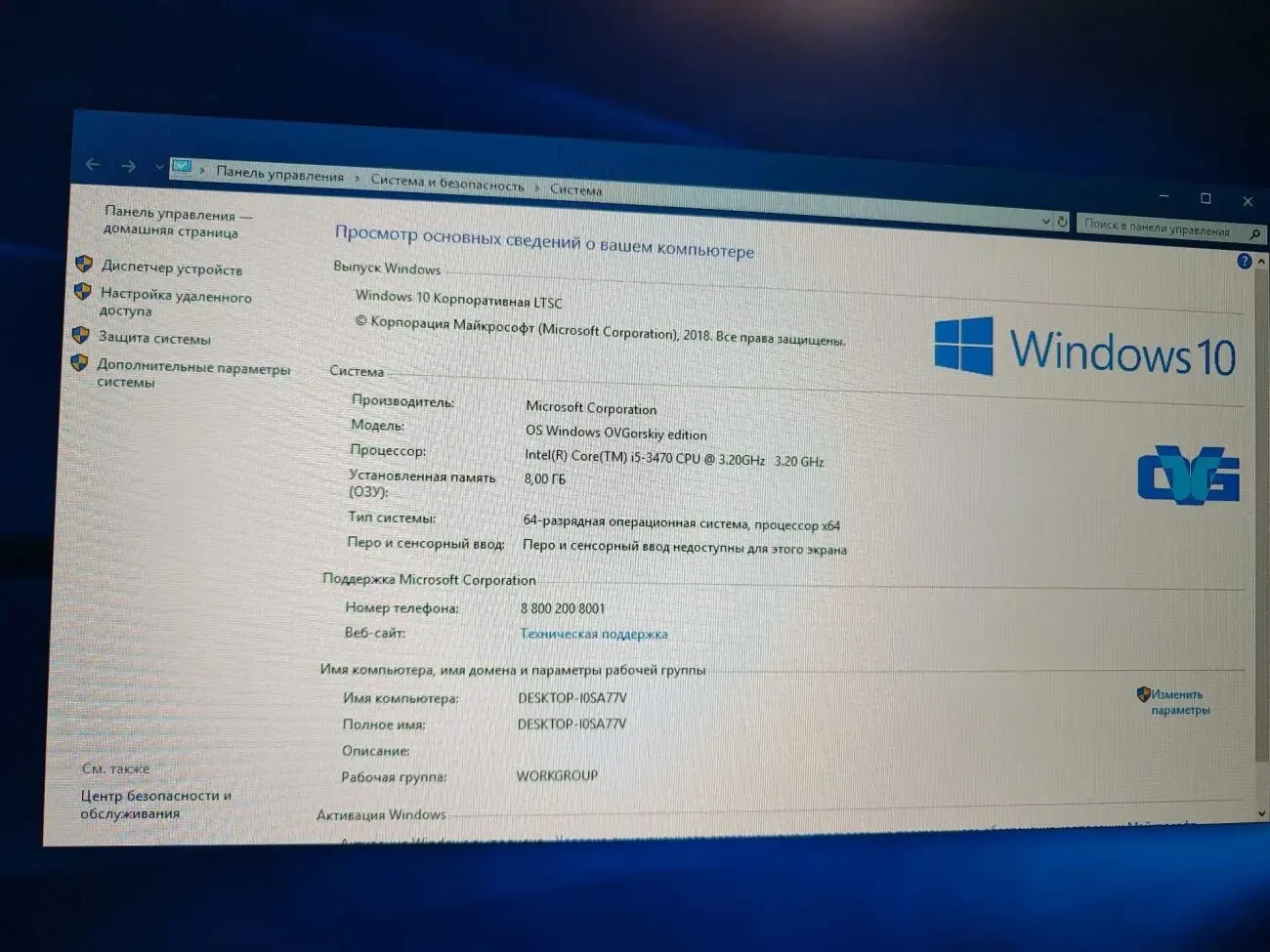The width and height of the screenshot is (1270, 952).
Task: Open help via blue question mark icon
Action: pos(1244,261)
